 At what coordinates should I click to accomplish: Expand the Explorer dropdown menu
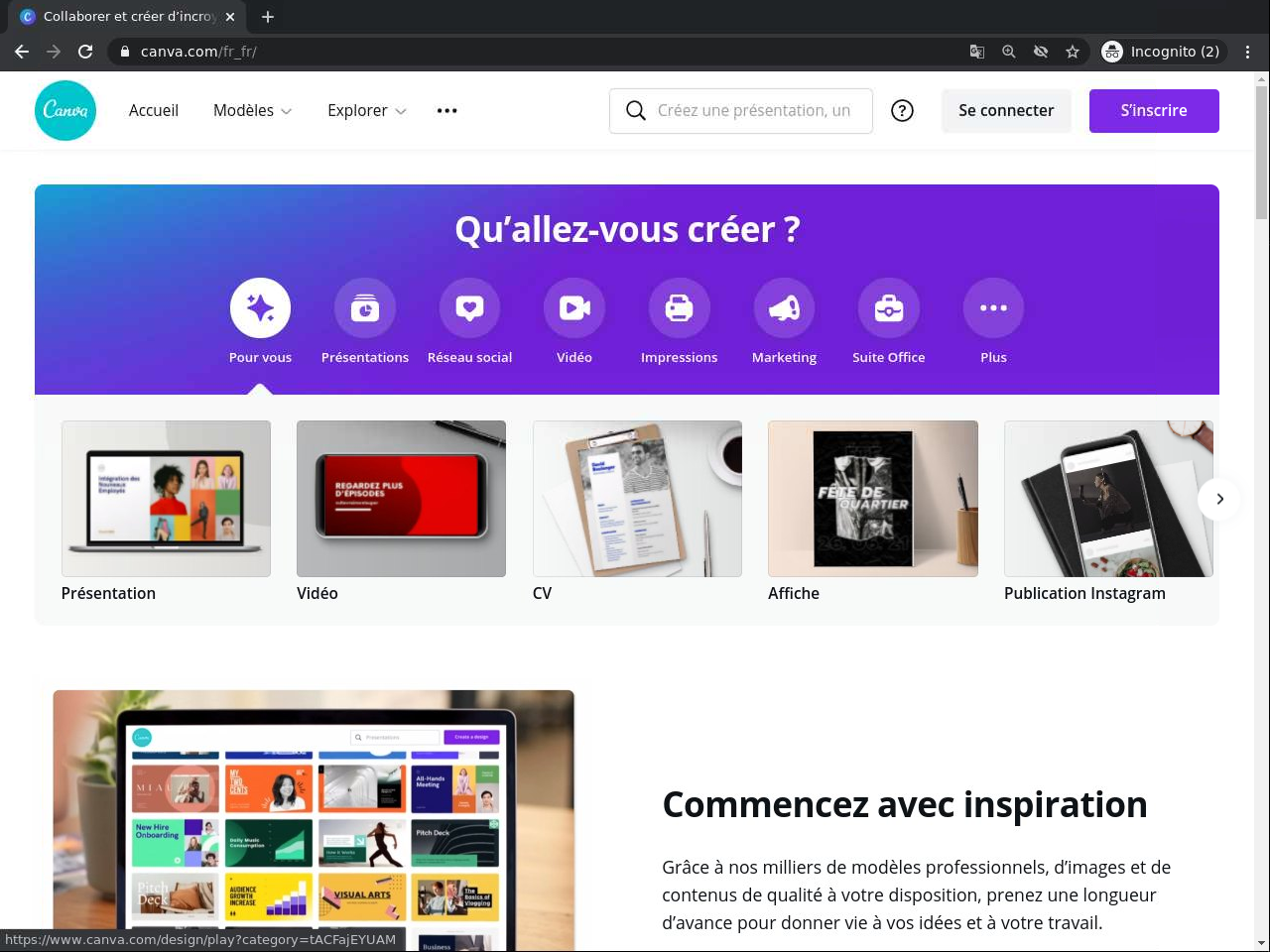click(x=367, y=111)
